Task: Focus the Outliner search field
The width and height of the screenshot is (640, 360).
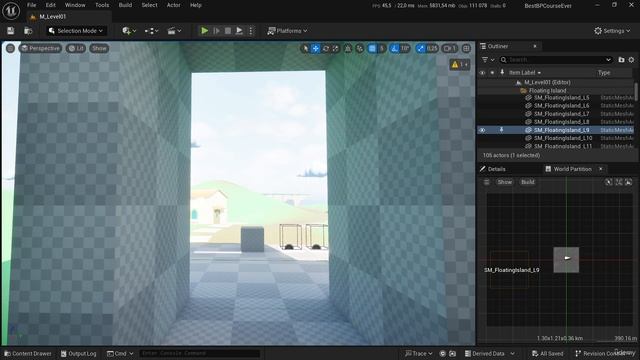Action: (556, 60)
